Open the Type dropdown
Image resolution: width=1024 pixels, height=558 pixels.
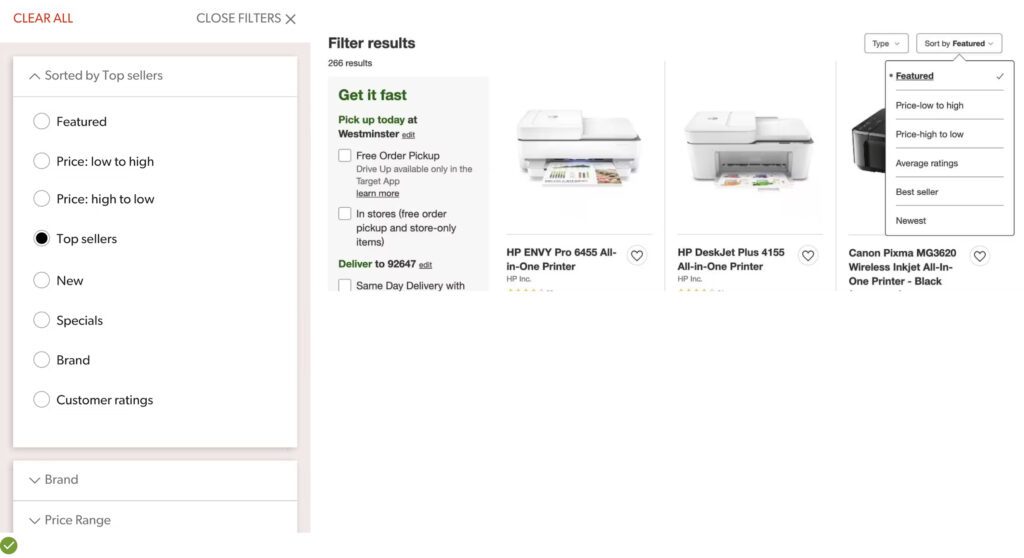(x=886, y=44)
